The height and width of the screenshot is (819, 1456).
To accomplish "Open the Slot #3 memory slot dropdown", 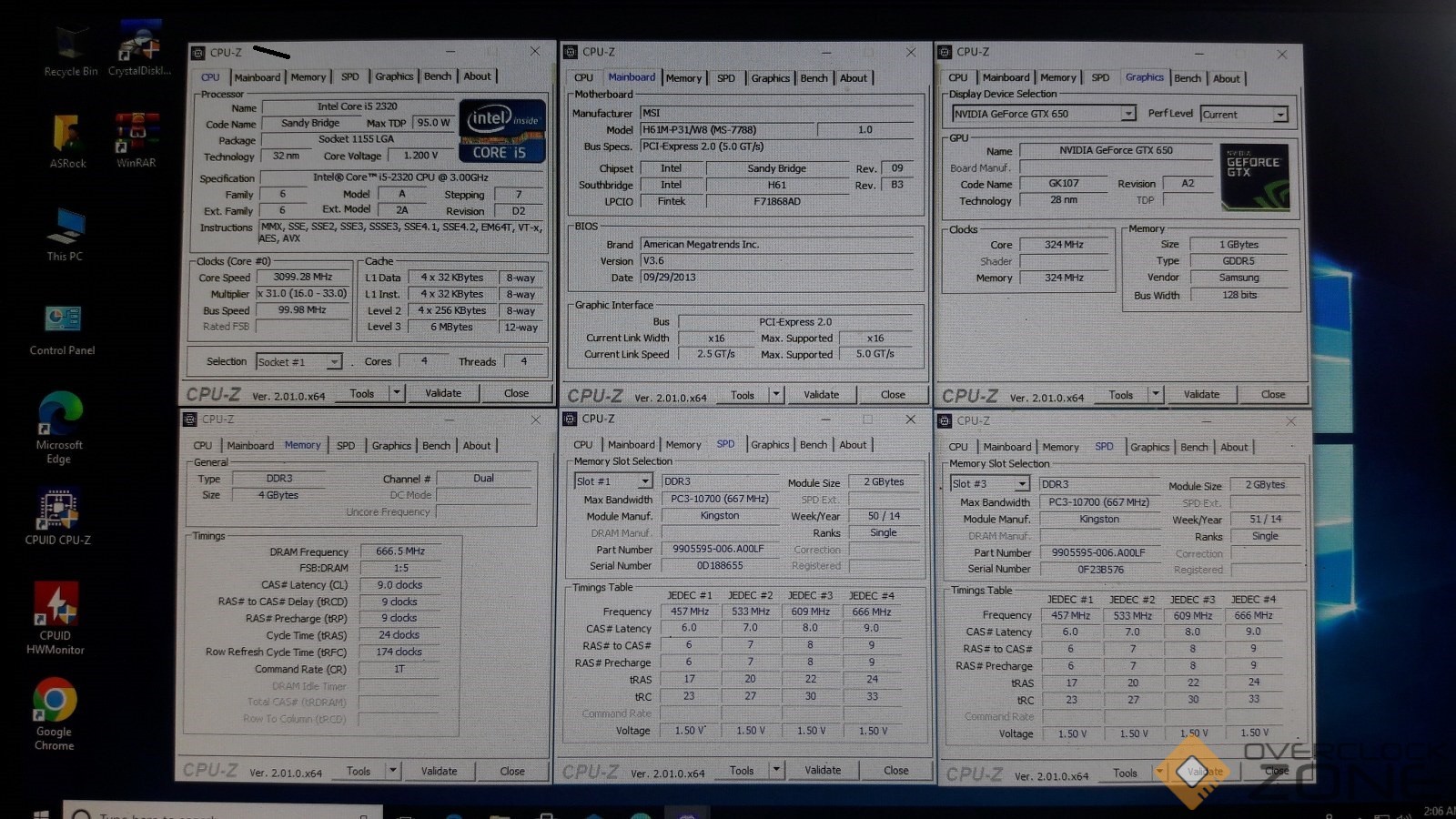I will coord(989,483).
